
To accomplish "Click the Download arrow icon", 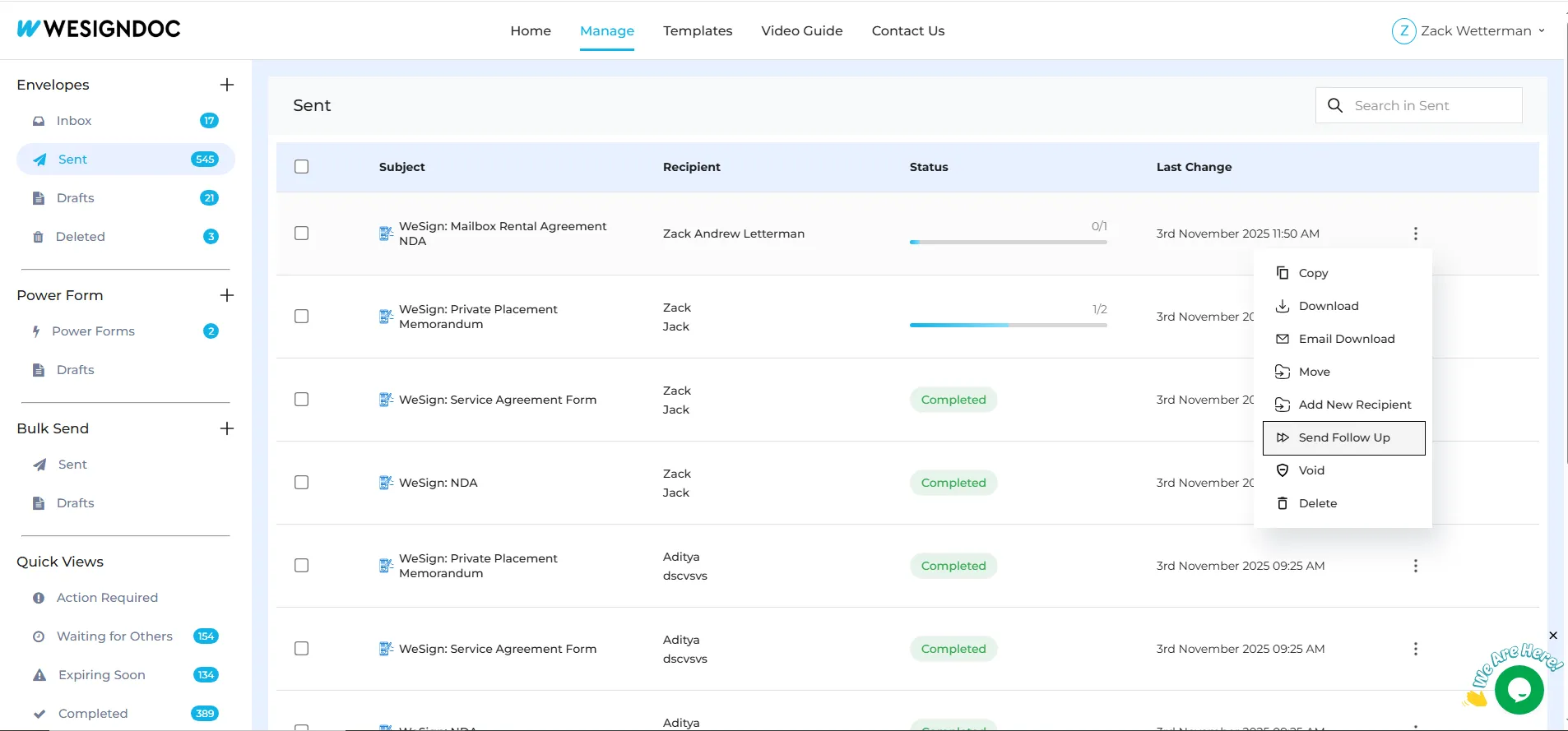I will 1282,306.
